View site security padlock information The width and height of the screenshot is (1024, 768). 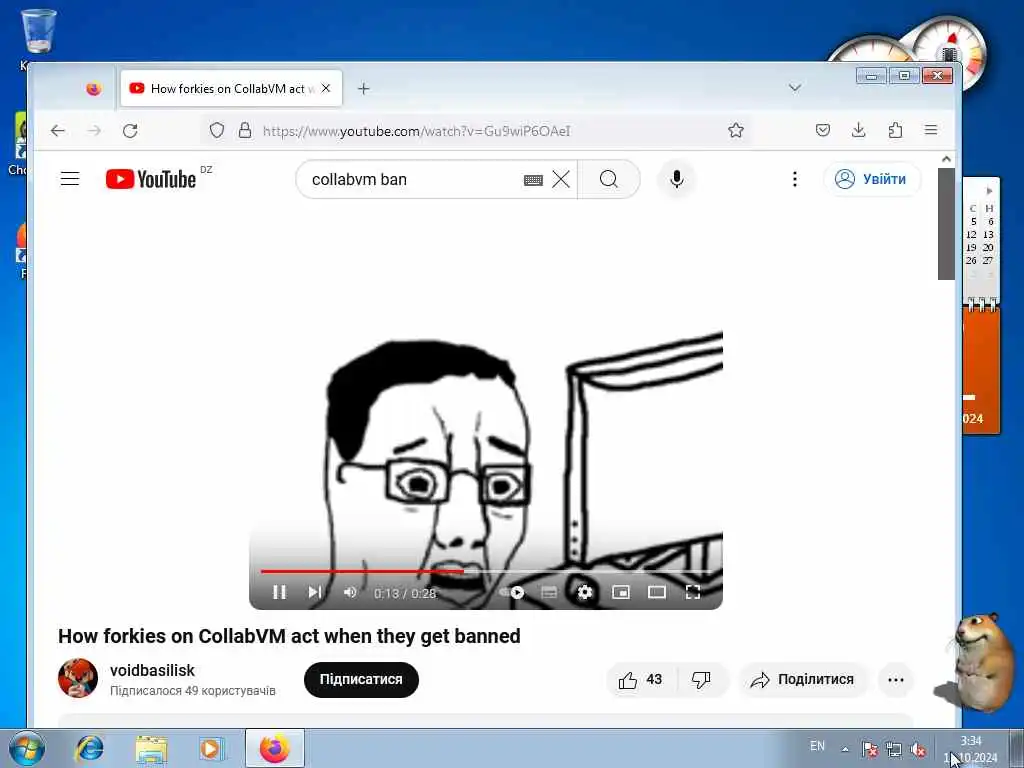pyautogui.click(x=245, y=131)
